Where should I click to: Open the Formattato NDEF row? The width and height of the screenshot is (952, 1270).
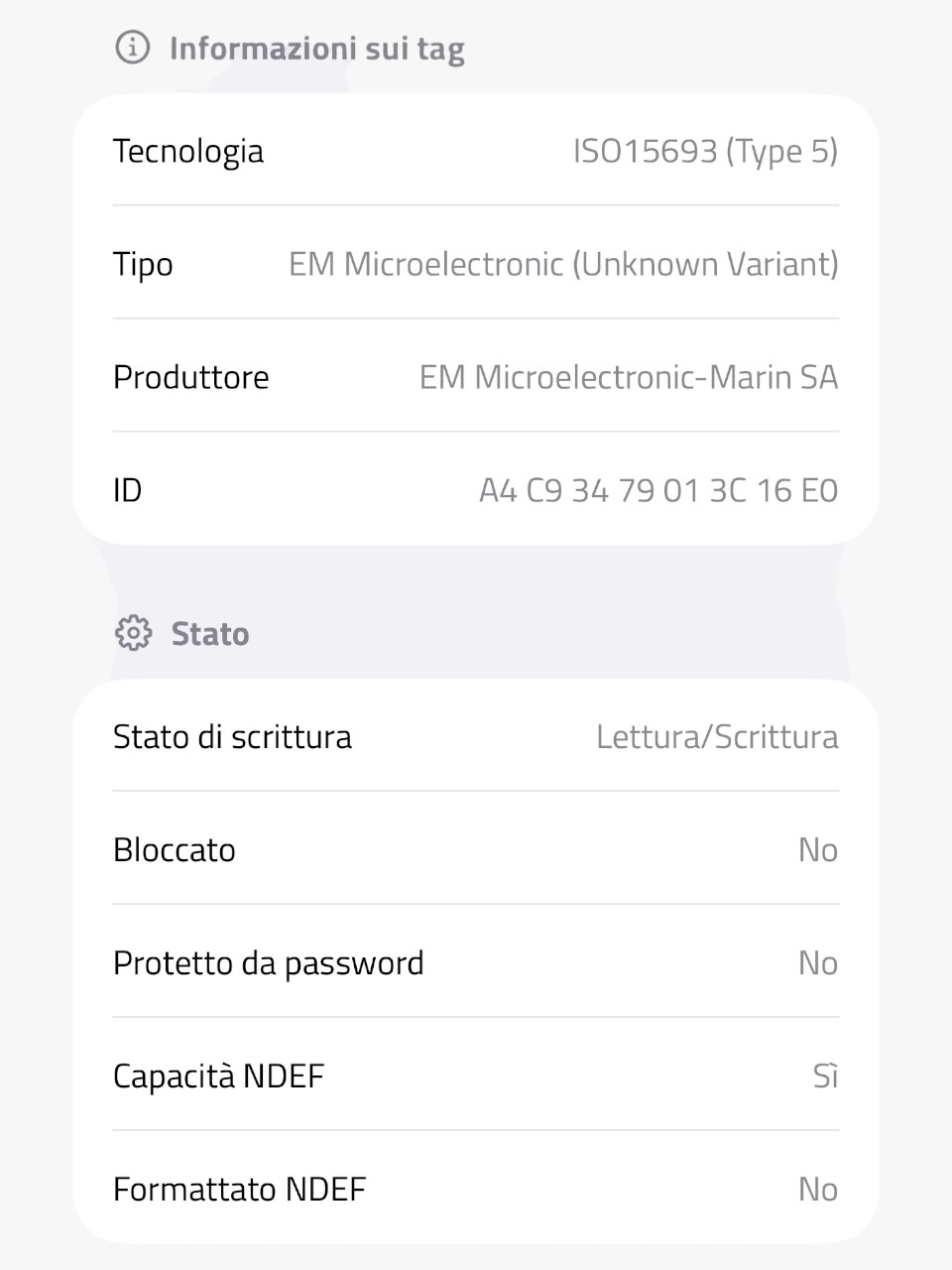tap(476, 1188)
